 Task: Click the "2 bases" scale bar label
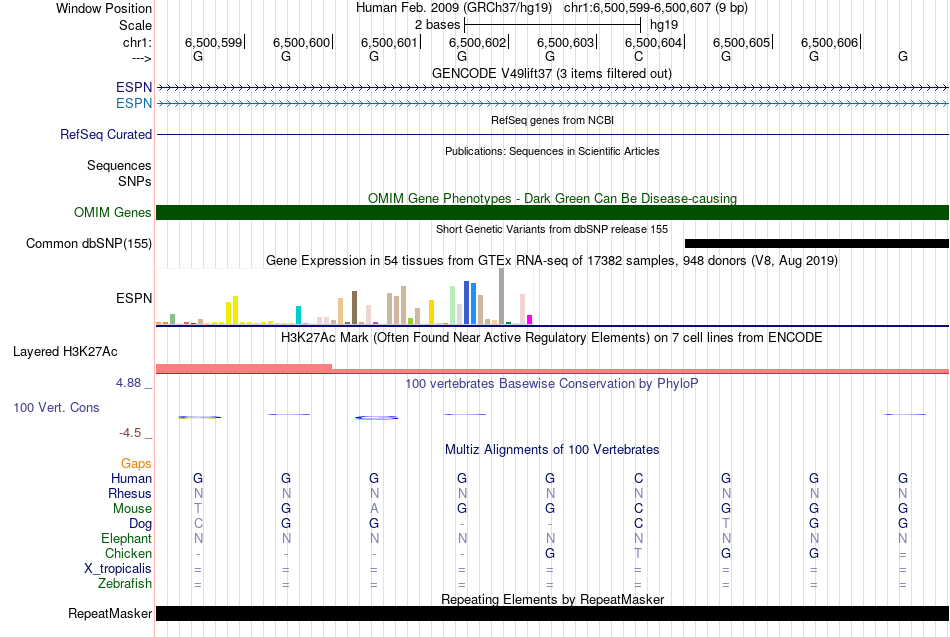(437, 25)
